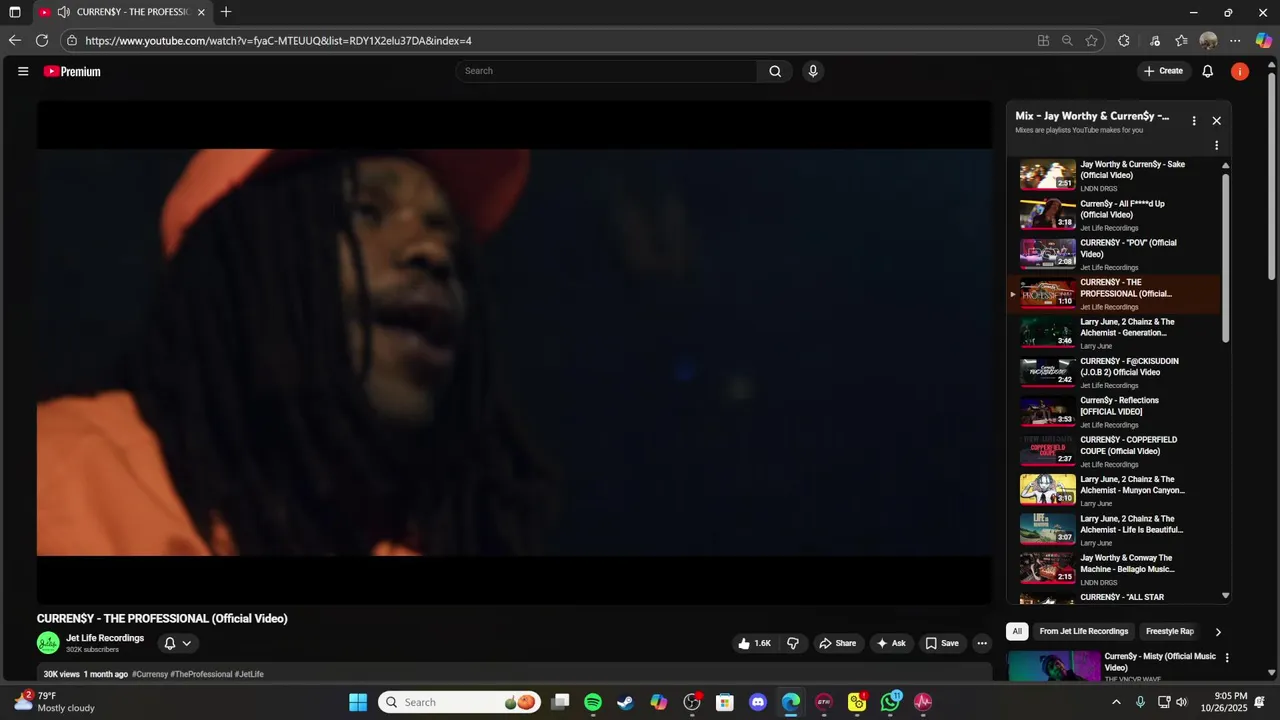View site information lock icon
The image size is (1280, 720).
[x=72, y=41]
